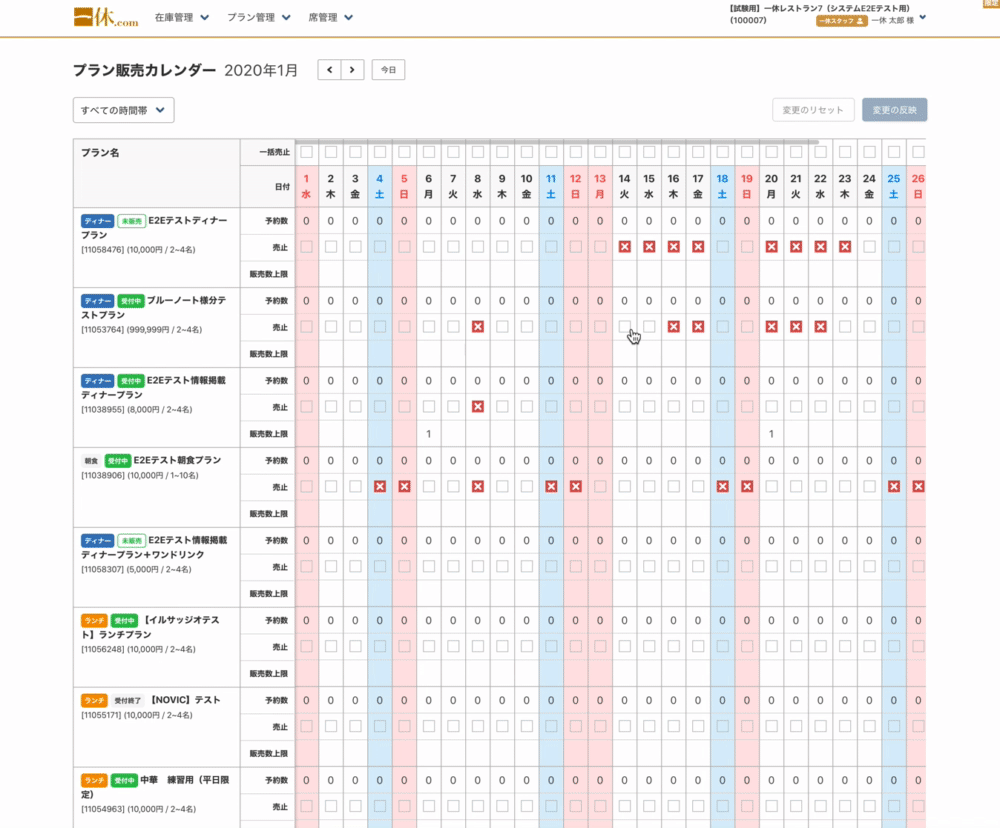Click the ディナー tag on E2Eテストディナープラン
Screen dimensions: 1000x828
98,221
